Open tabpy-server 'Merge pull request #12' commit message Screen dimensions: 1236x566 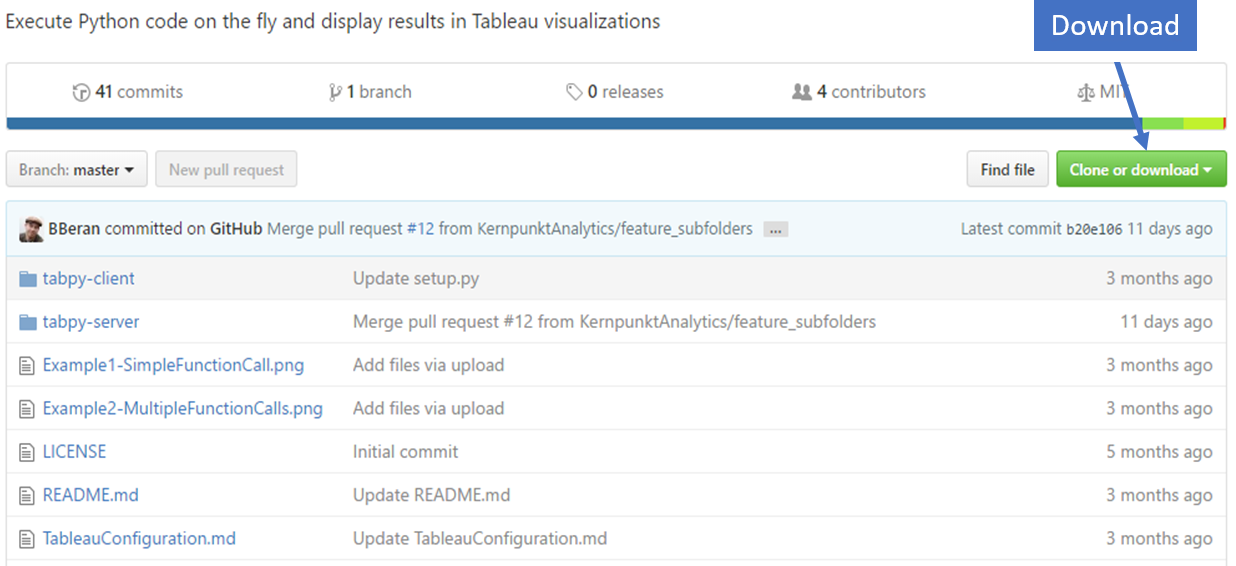(x=614, y=322)
